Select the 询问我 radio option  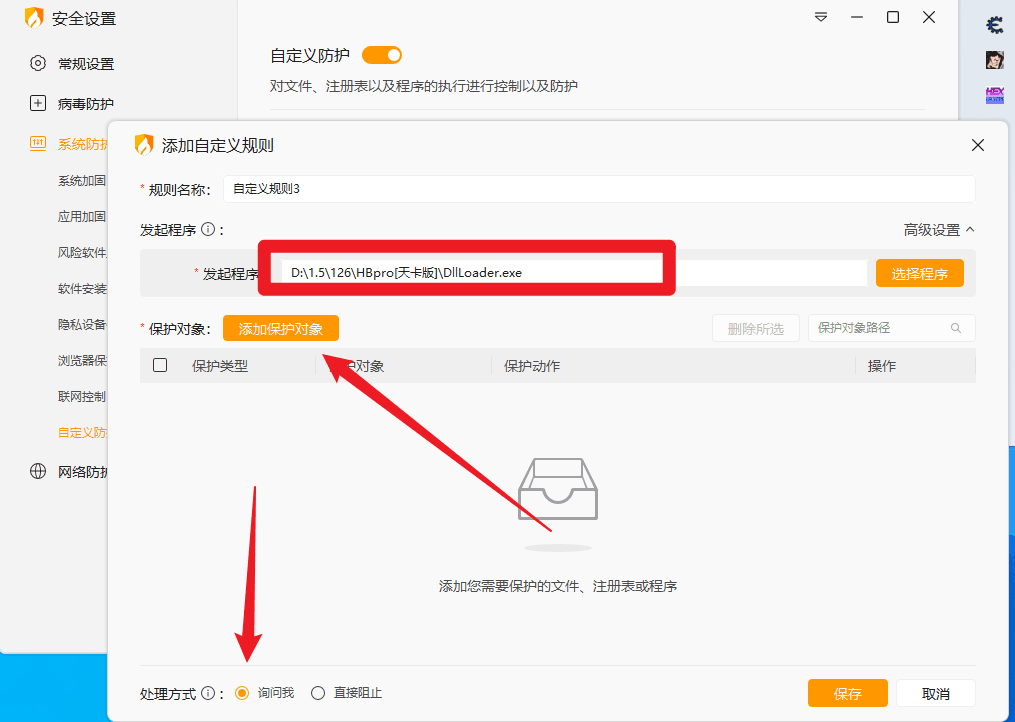242,693
